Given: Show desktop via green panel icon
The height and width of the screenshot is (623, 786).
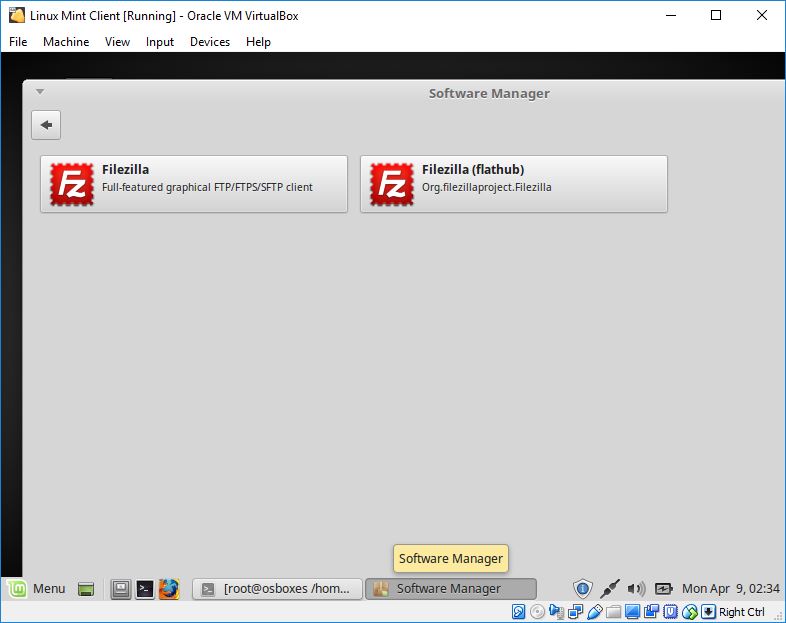Looking at the screenshot, I should point(86,589).
